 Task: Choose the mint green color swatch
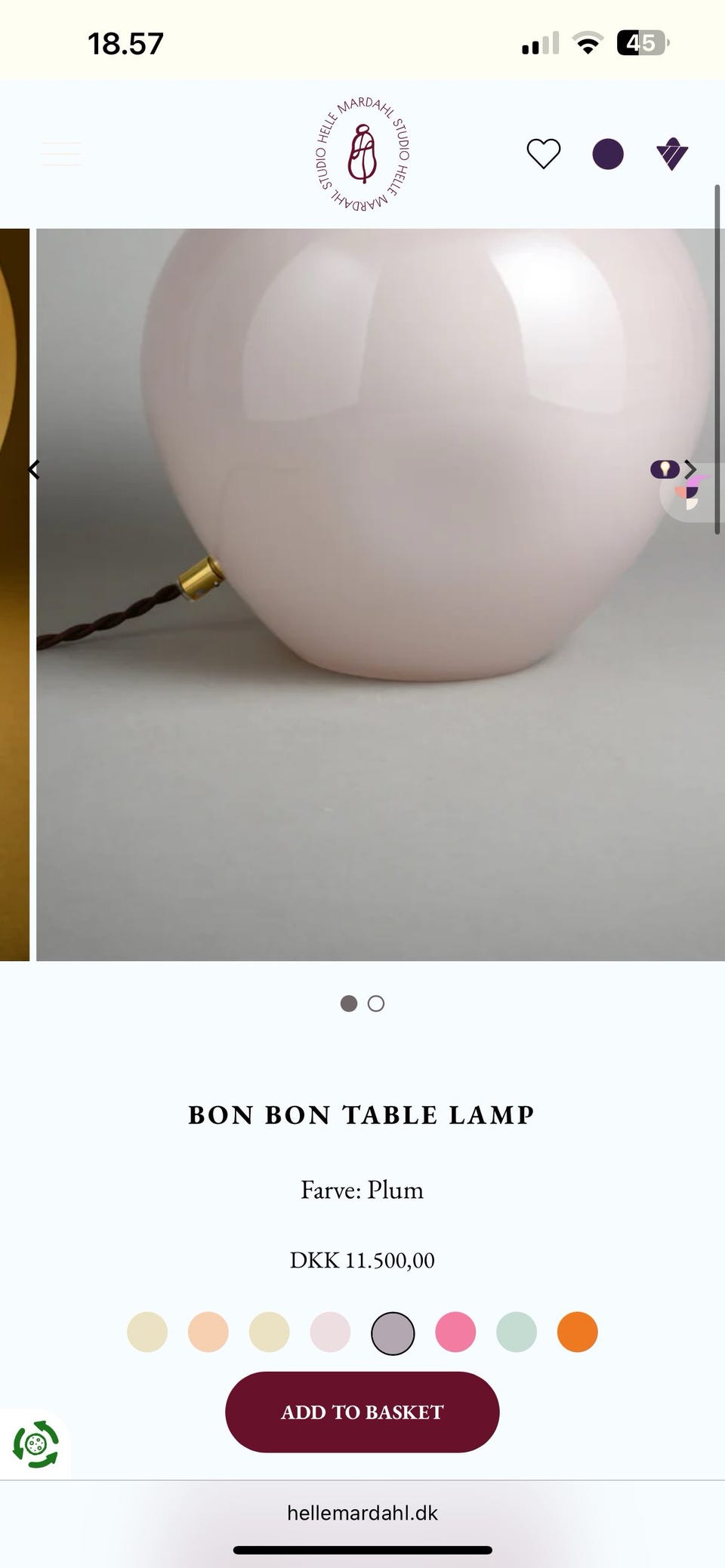pyautogui.click(x=517, y=1332)
